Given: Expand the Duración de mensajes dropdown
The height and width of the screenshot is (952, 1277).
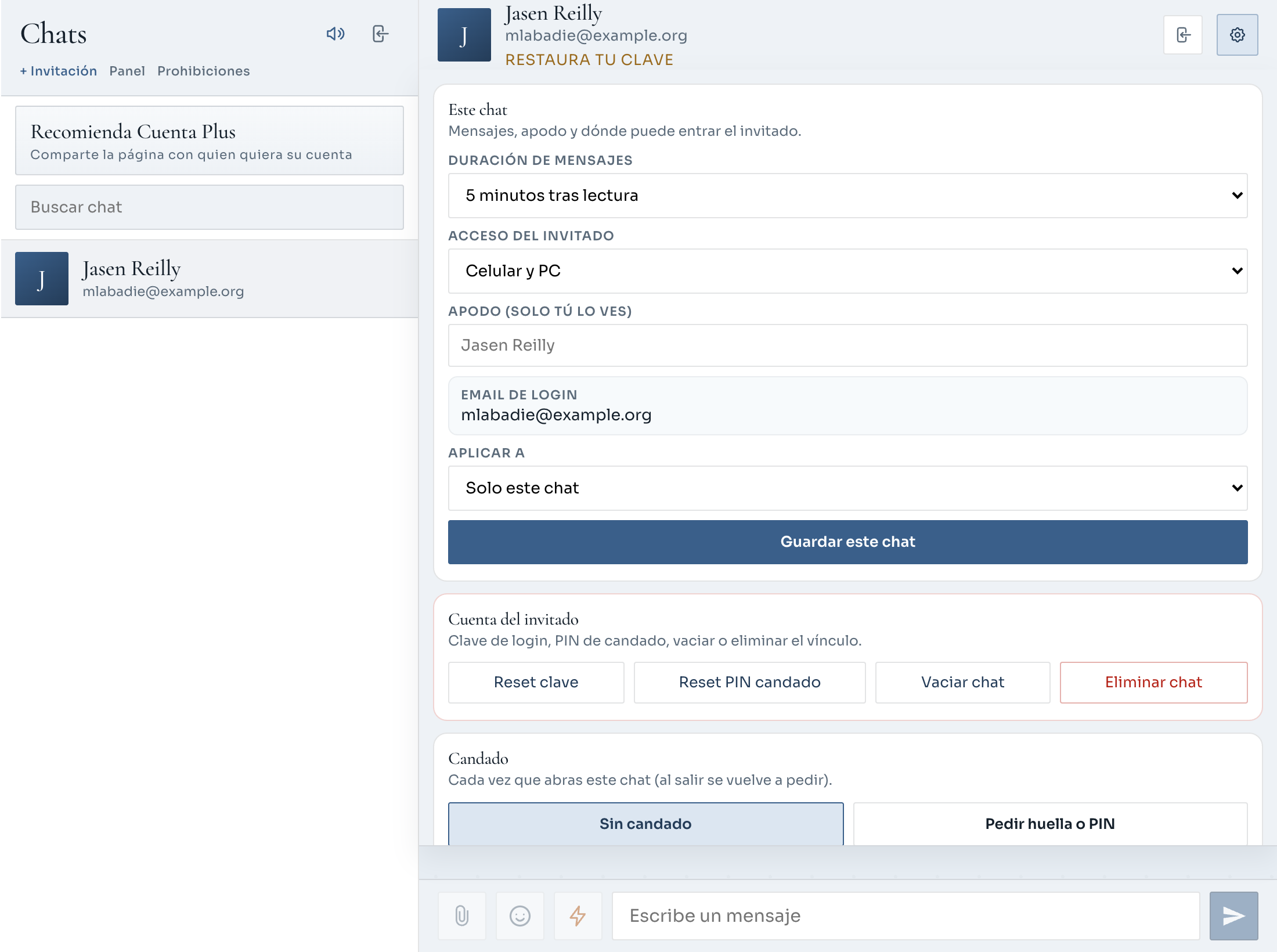Looking at the screenshot, I should click(x=847, y=196).
